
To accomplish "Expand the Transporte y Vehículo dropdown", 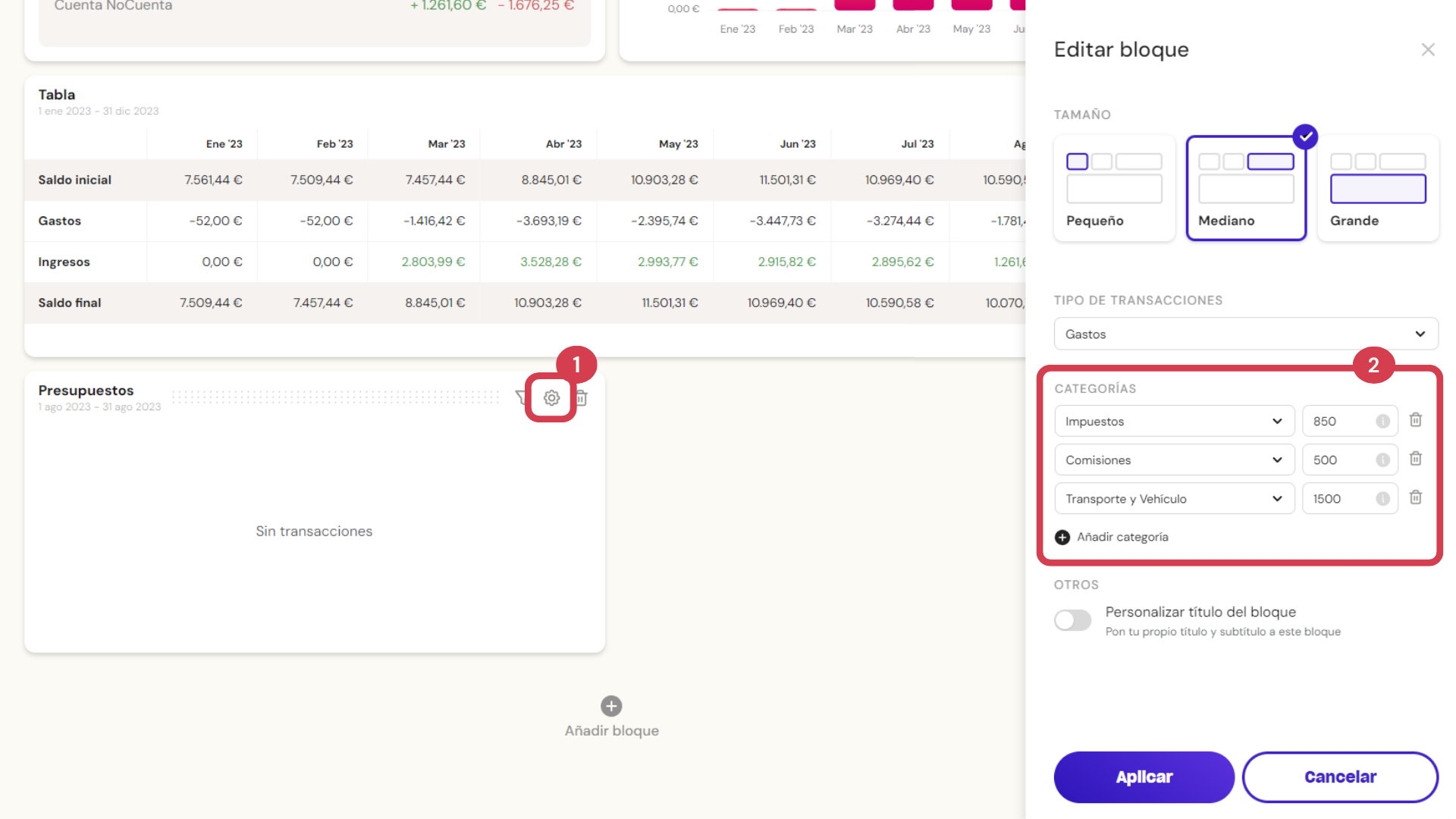I will (x=1174, y=498).
